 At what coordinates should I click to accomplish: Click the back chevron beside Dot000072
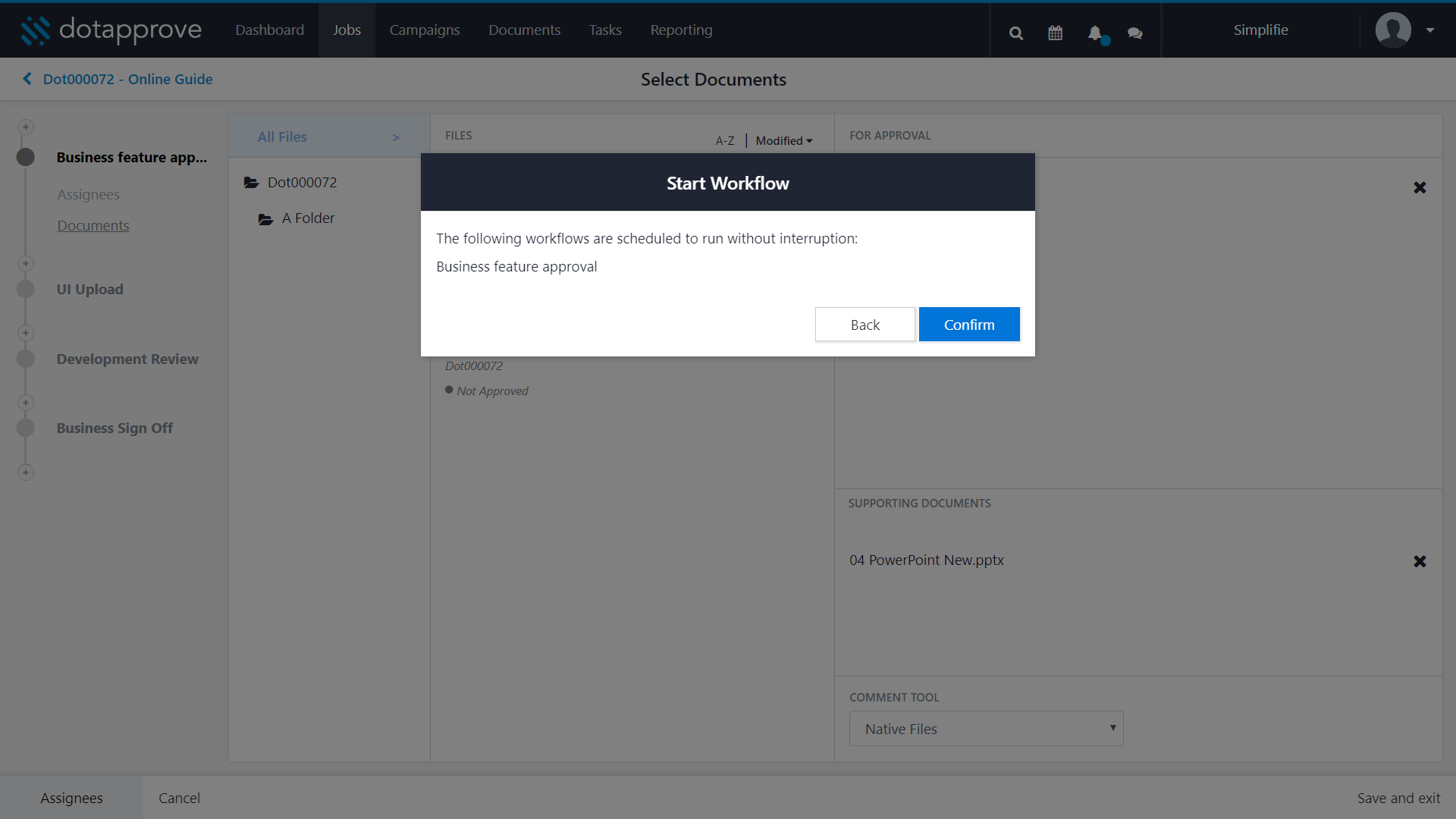pos(27,79)
